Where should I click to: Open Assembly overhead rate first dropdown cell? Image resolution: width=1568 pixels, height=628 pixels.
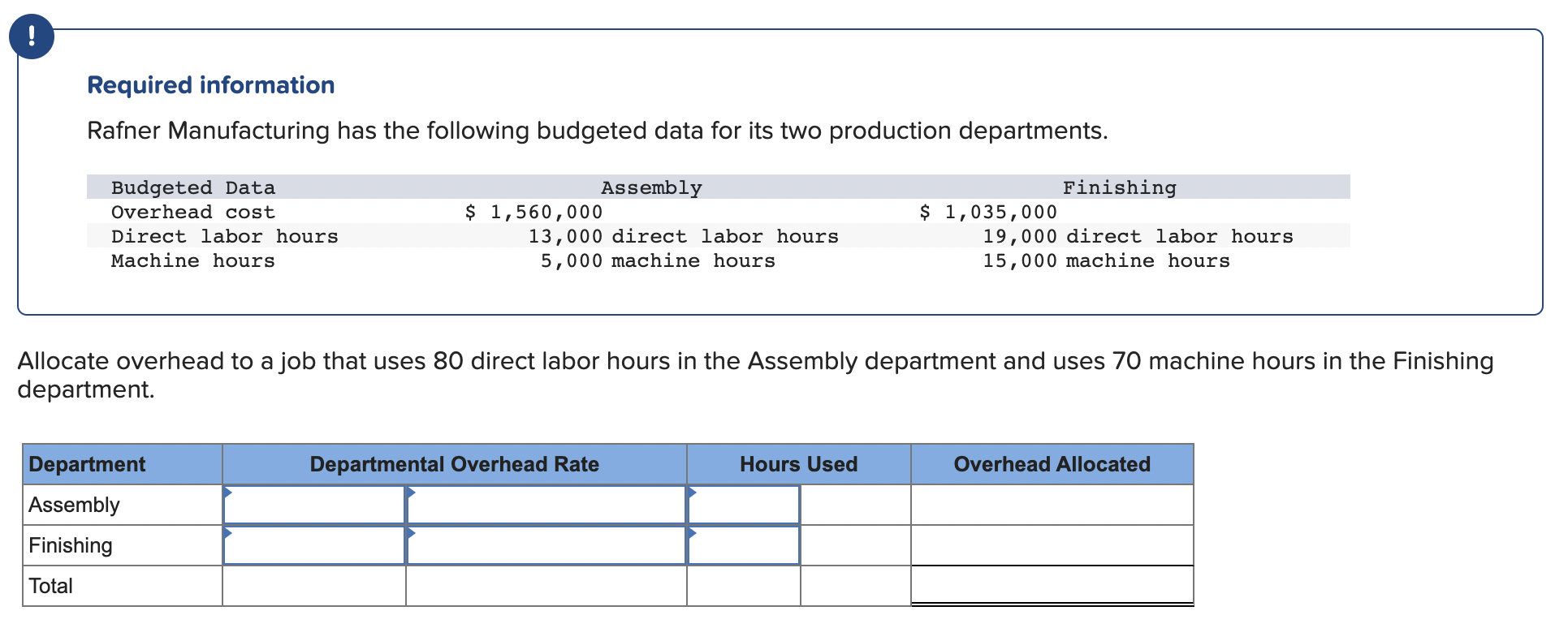point(314,505)
